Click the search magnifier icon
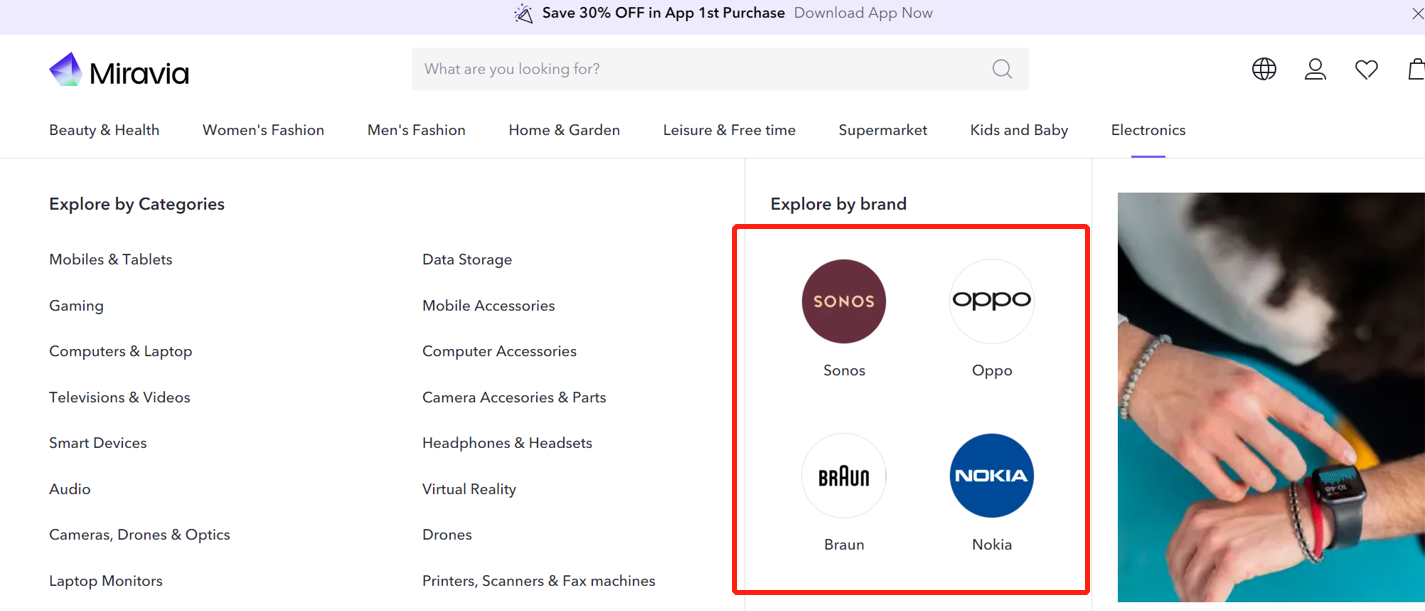Viewport: 1425px width, 611px height. [1002, 69]
